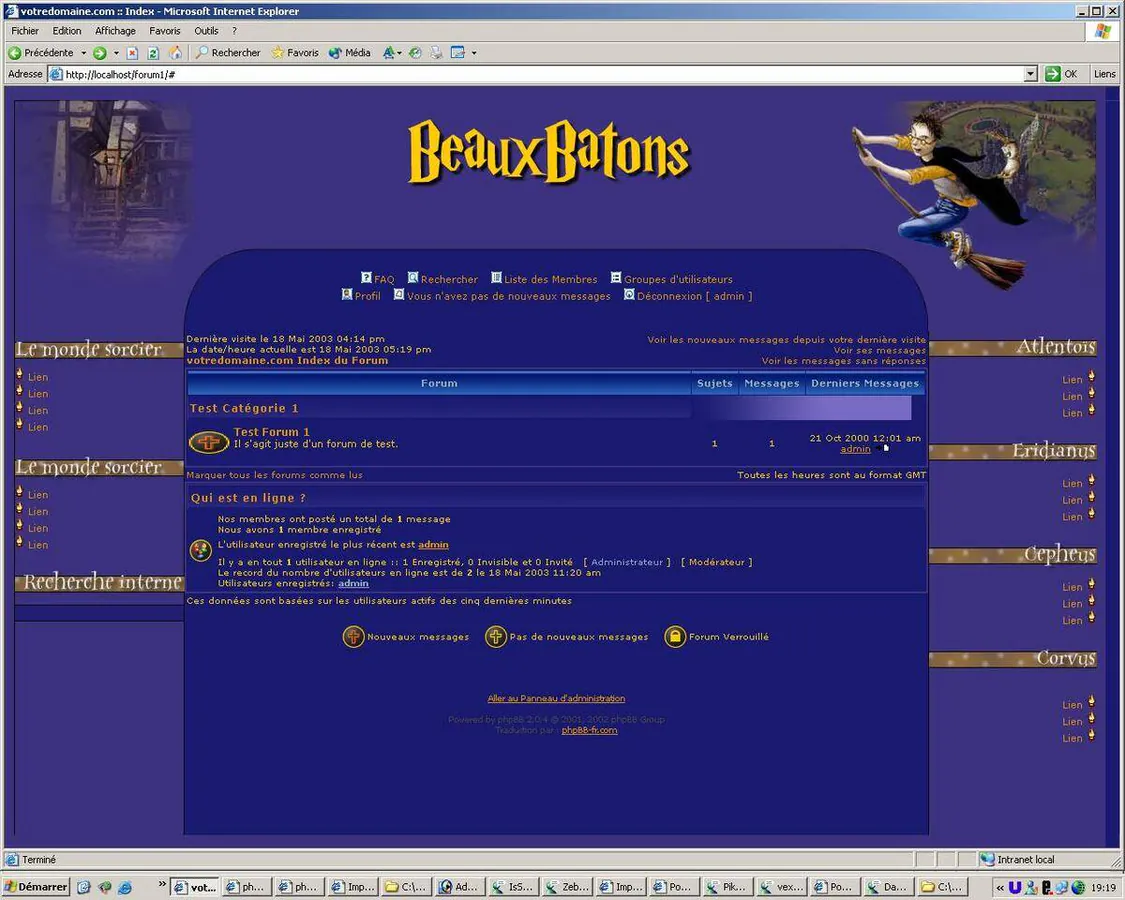This screenshot has width=1125, height=900.
Task: Click the Refresh page icon
Action: [x=153, y=52]
